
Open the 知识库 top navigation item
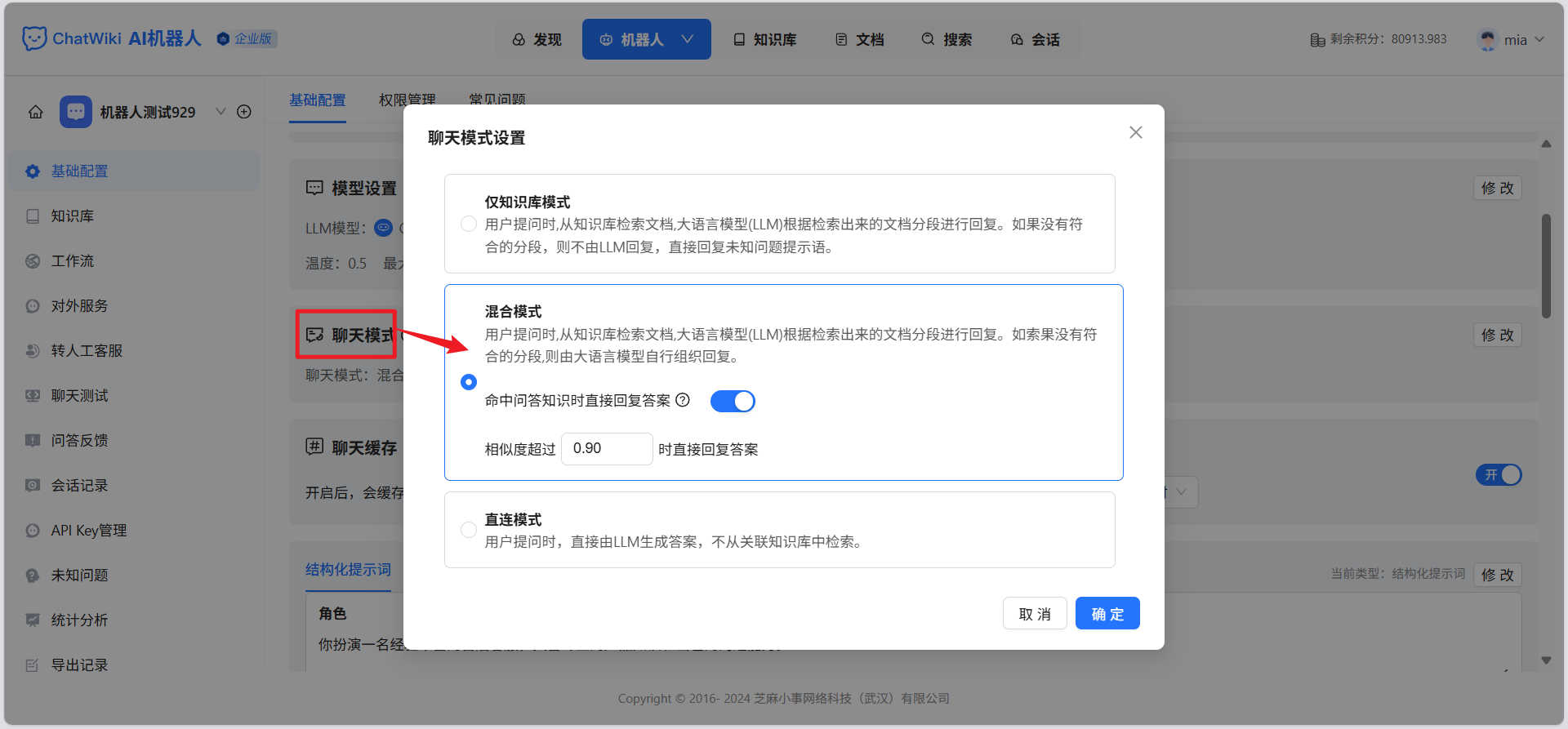(x=764, y=39)
